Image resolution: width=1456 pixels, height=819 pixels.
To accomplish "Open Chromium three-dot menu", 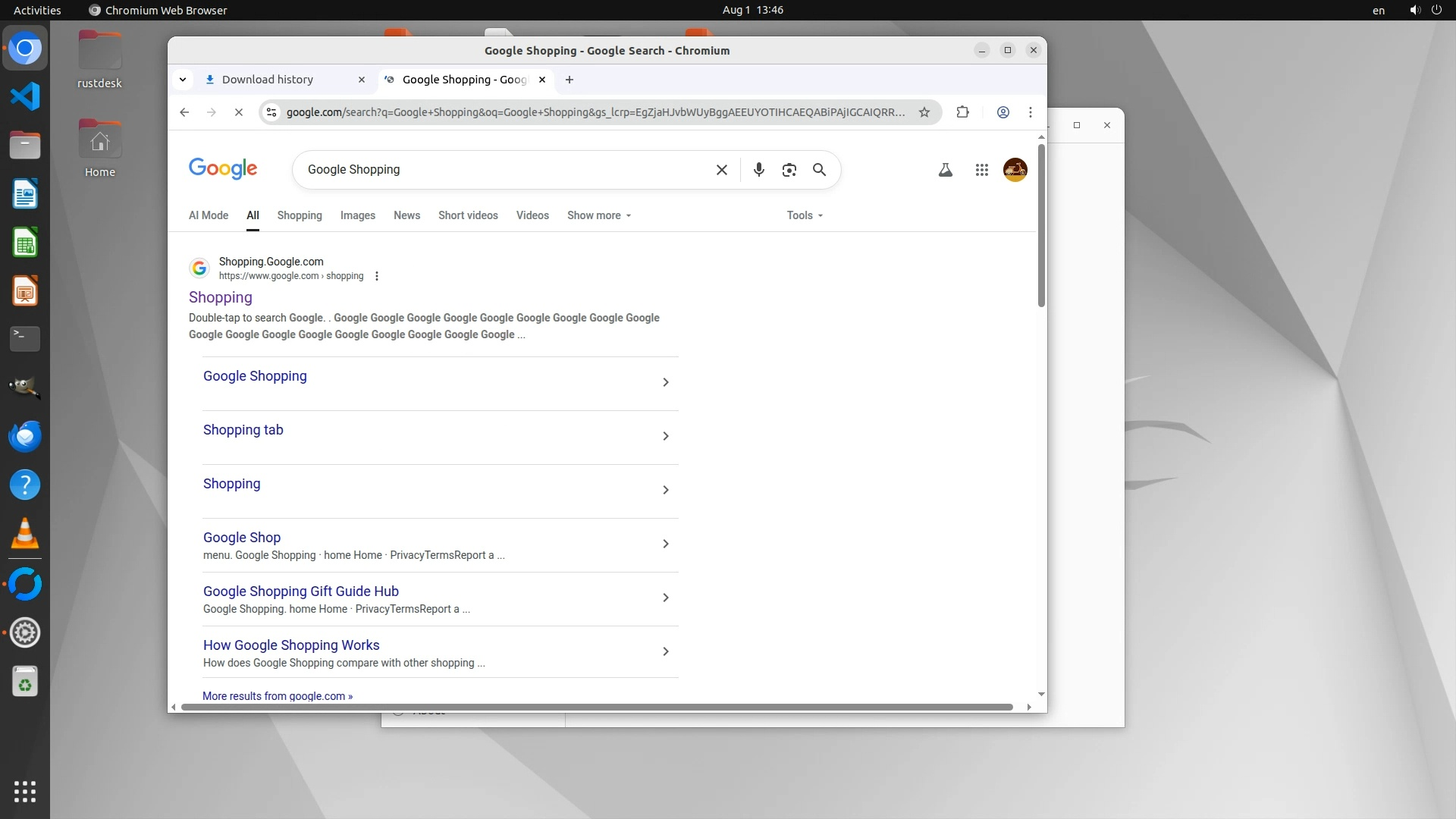I will [x=1030, y=112].
